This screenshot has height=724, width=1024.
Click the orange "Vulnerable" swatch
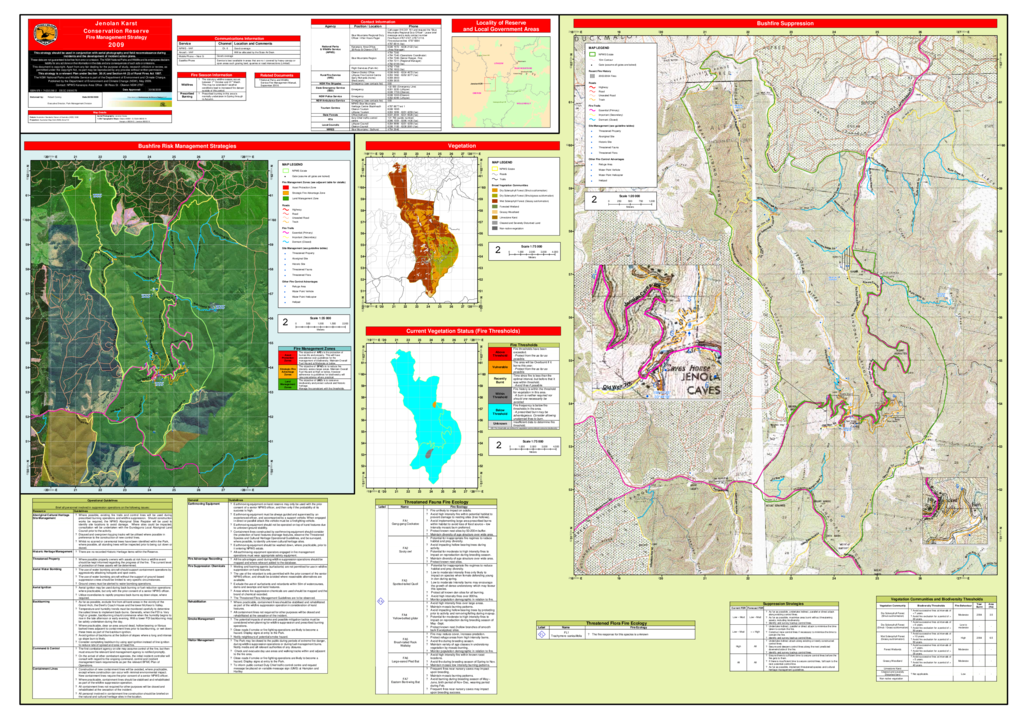pos(500,368)
